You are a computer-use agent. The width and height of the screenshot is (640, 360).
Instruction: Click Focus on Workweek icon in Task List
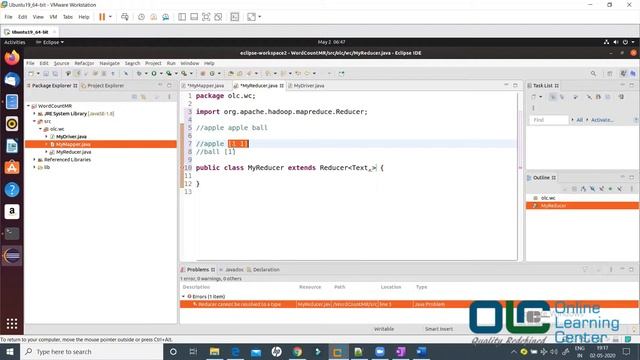click(x=576, y=97)
